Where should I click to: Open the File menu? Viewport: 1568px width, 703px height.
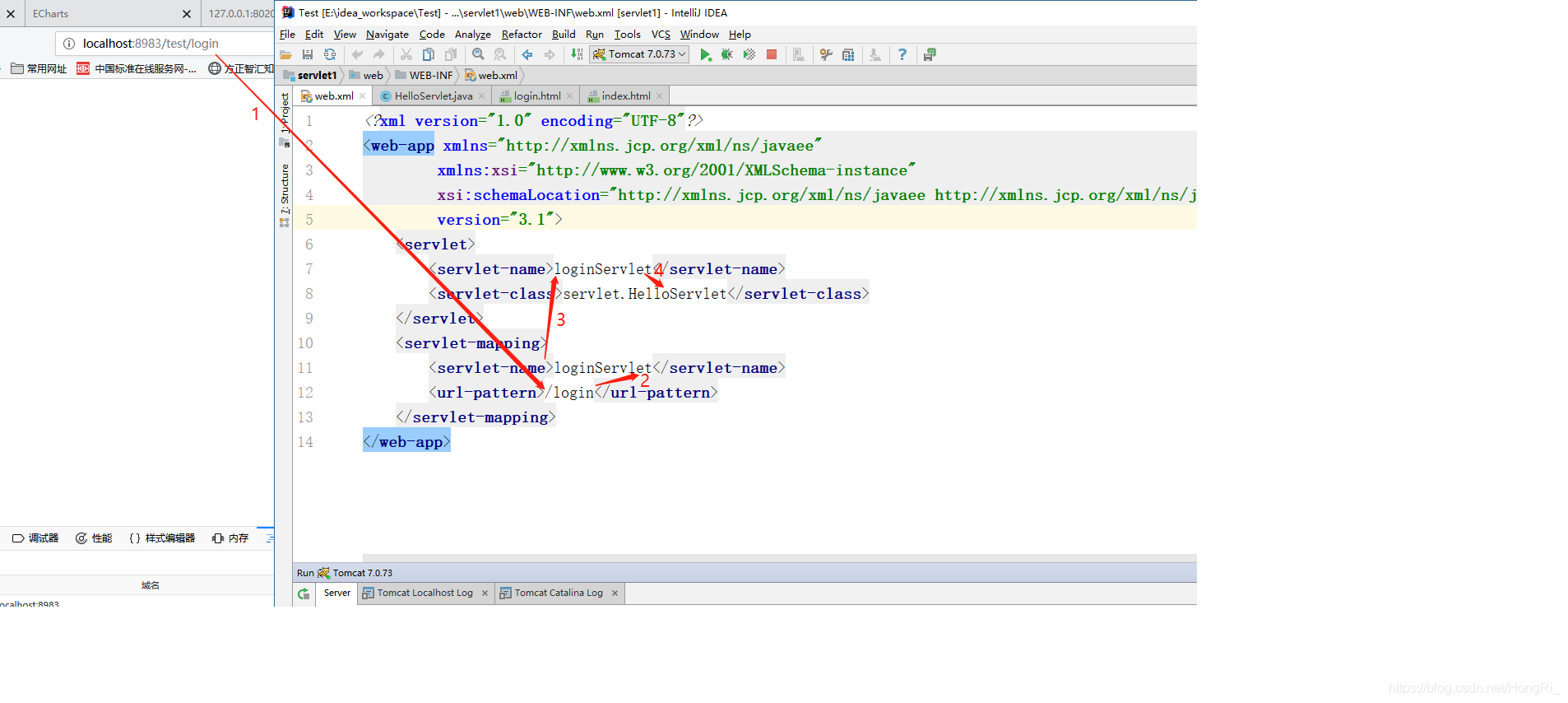(287, 35)
